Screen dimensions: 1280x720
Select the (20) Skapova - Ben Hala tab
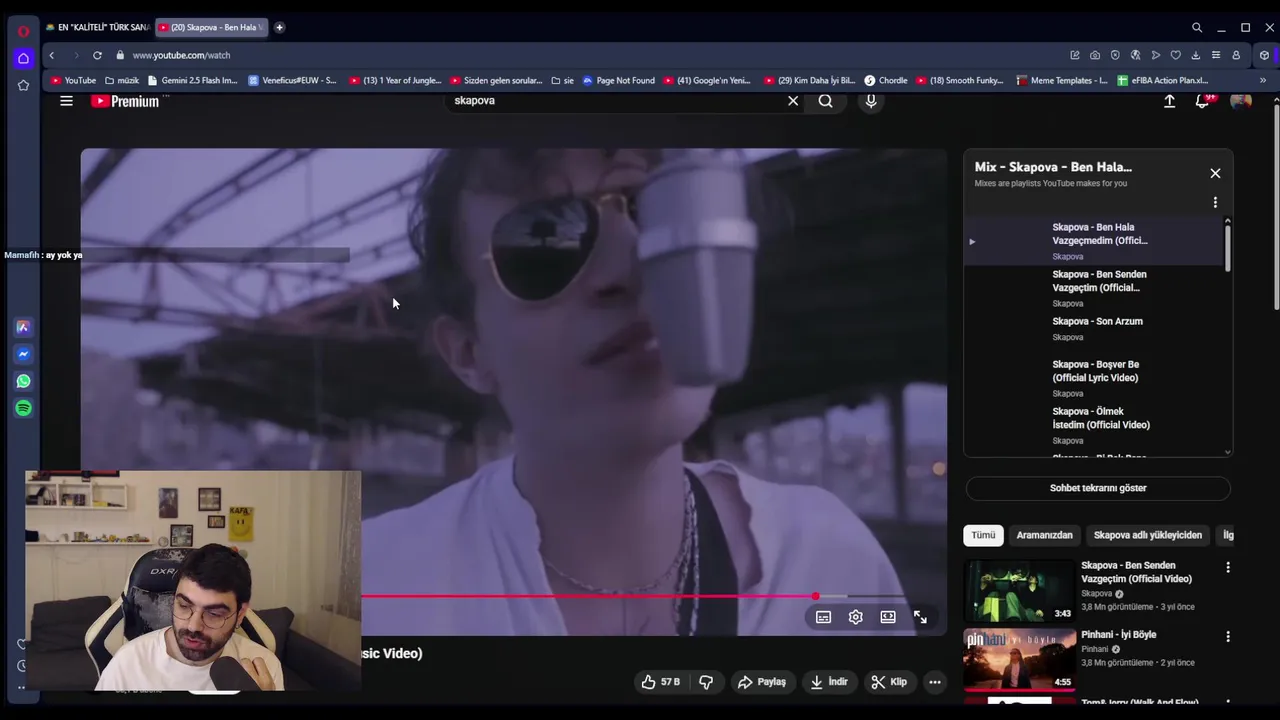tap(212, 27)
